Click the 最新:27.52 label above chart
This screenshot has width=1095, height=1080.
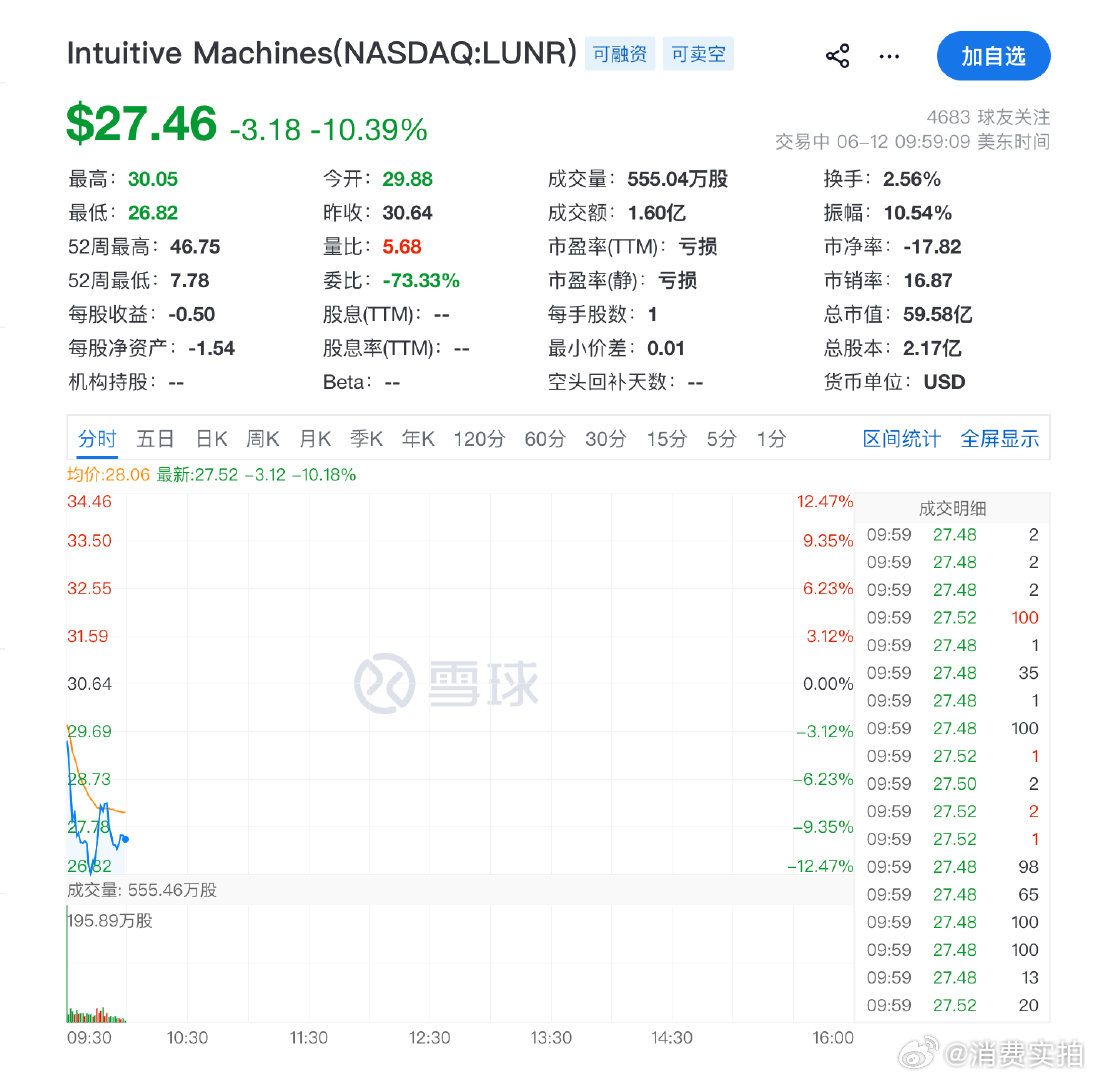coord(197,475)
